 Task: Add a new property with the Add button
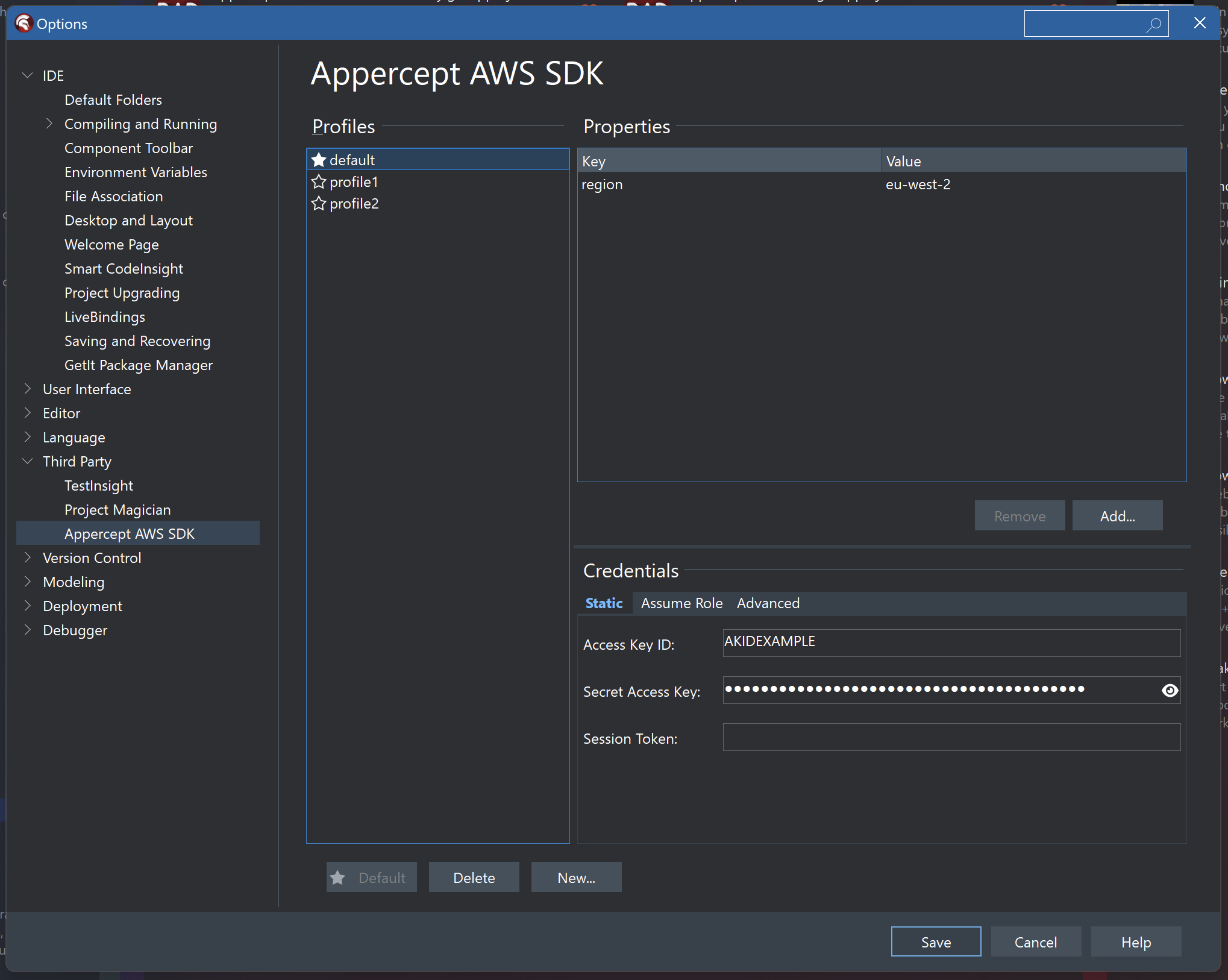coord(1117,516)
